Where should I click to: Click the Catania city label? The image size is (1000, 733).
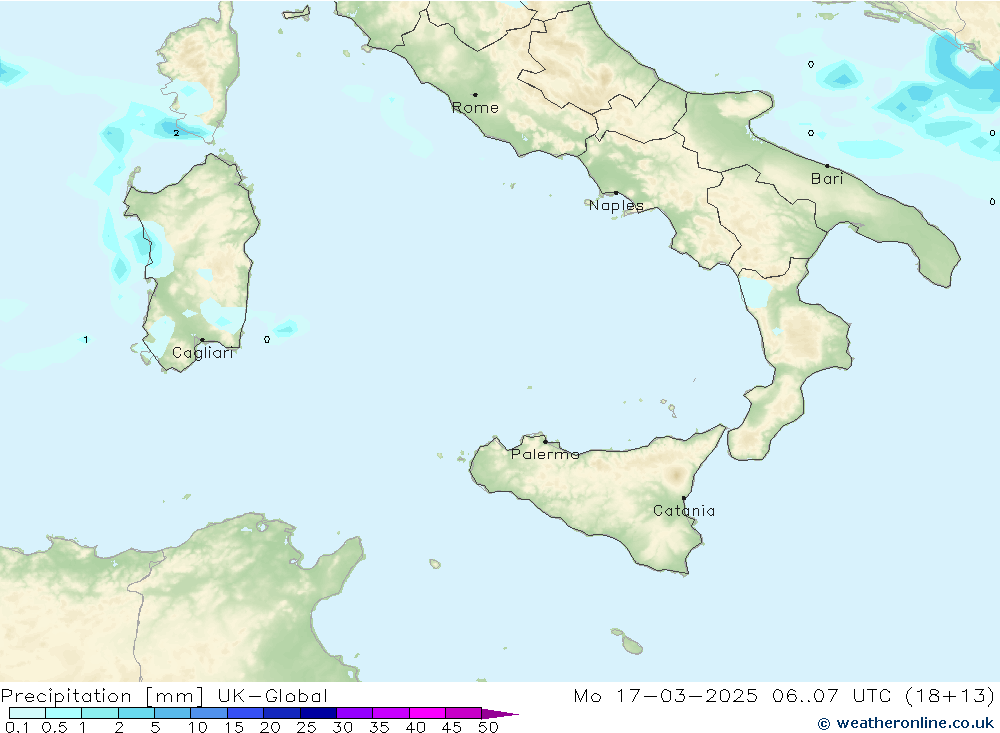[x=684, y=511]
